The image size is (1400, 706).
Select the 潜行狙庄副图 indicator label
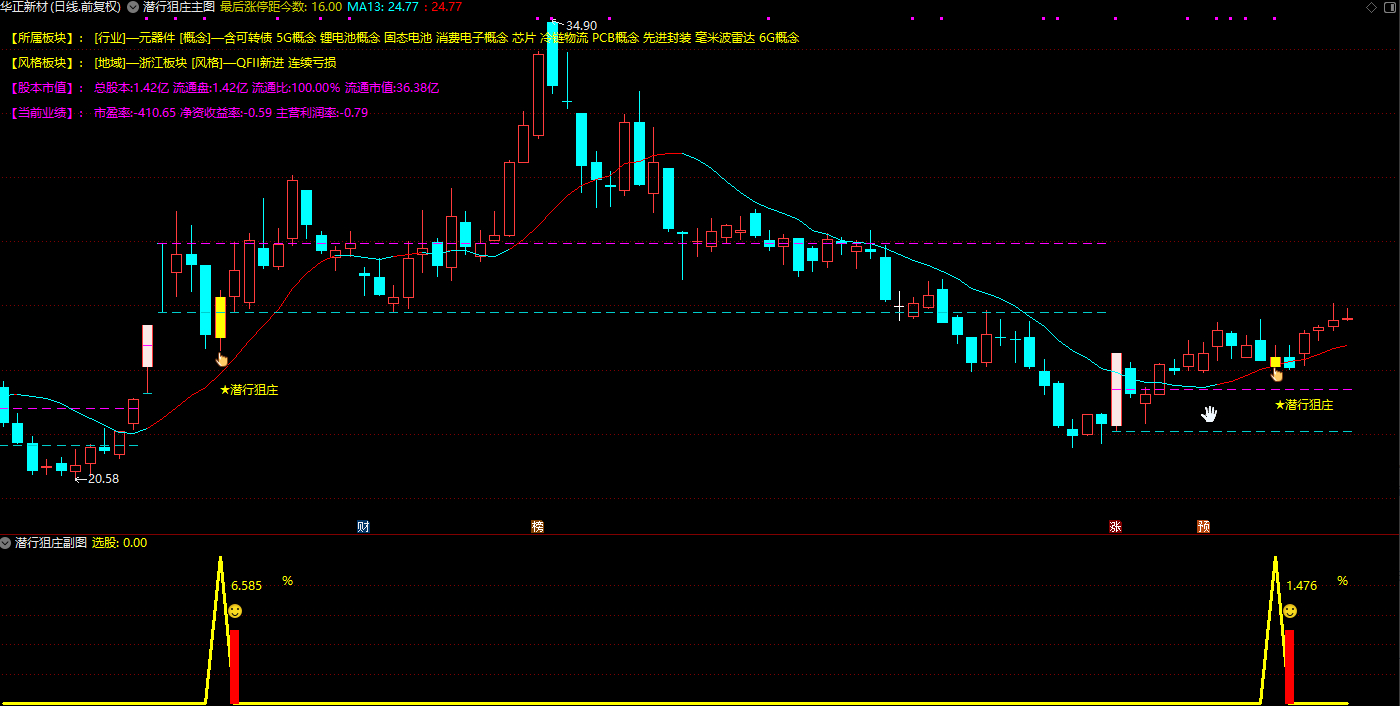point(50,543)
